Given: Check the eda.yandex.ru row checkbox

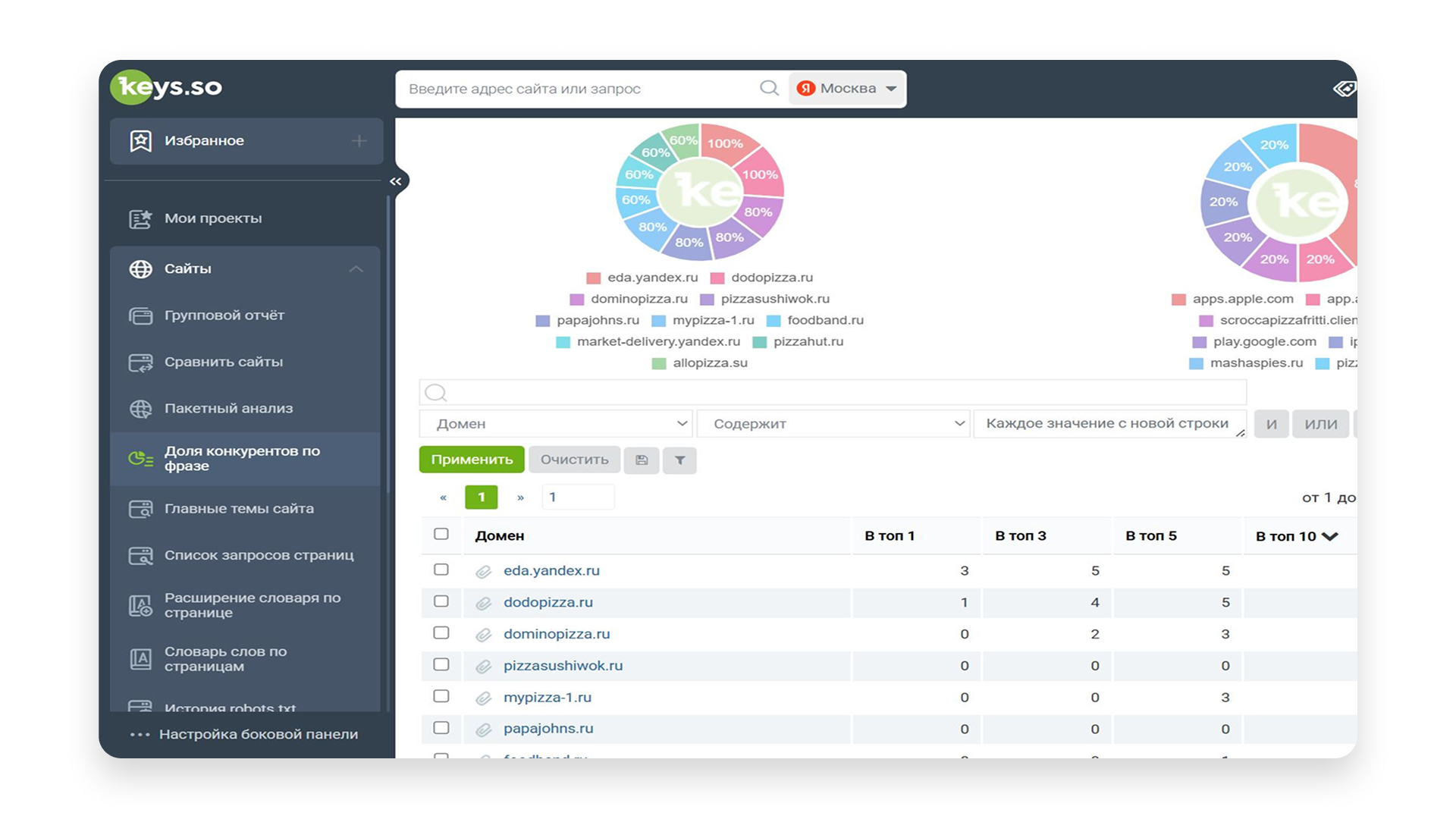Looking at the screenshot, I should (x=441, y=570).
